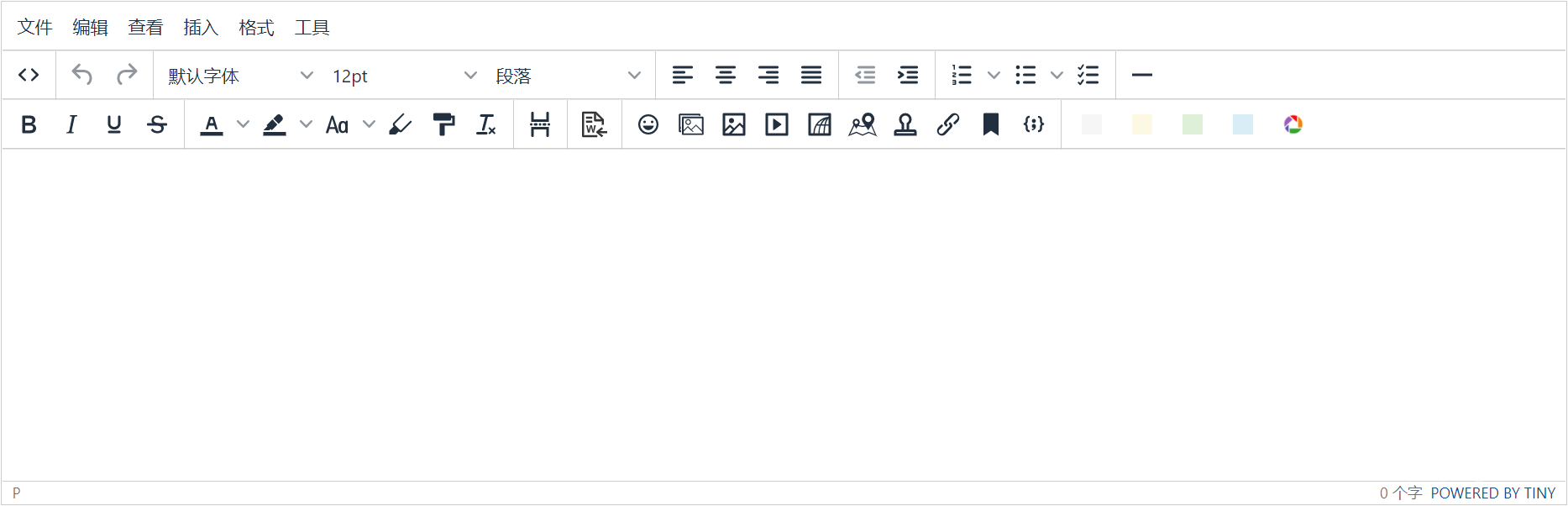The image size is (1568, 506).
Task: Click the POWERED BY TINY link
Action: [1492, 493]
